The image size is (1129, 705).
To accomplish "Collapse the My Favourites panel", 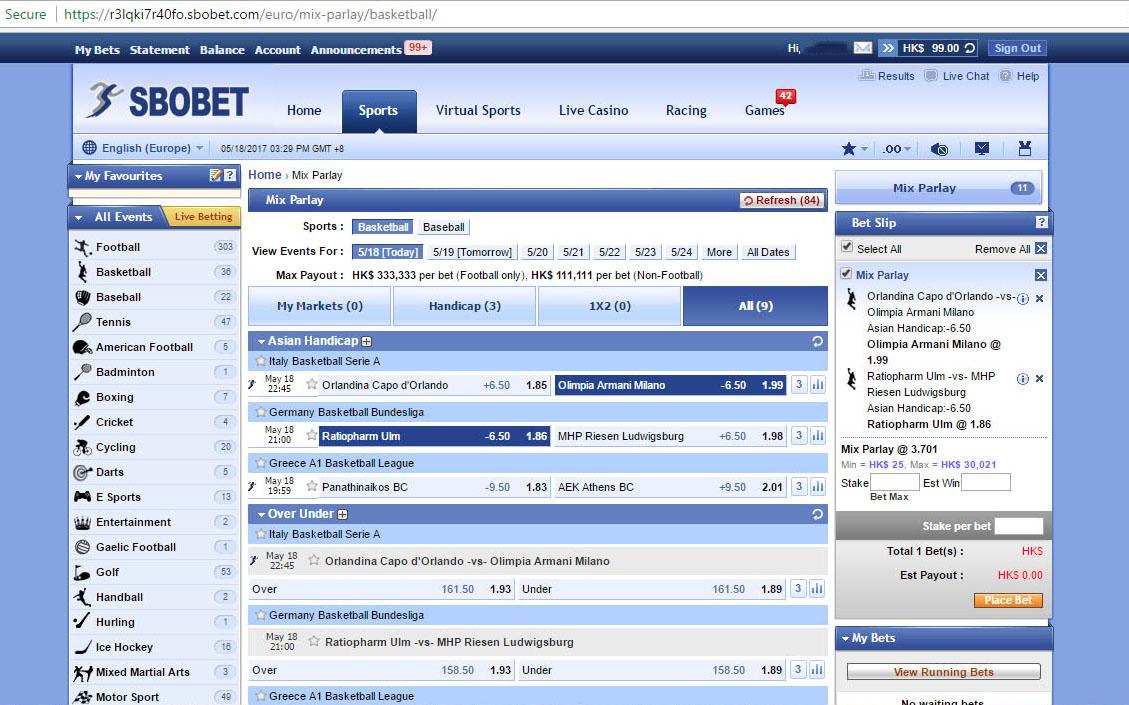I will (x=78, y=176).
